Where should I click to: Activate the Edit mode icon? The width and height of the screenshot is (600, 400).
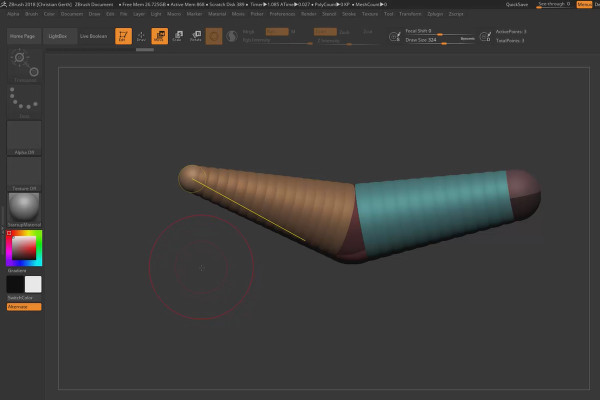(x=123, y=36)
